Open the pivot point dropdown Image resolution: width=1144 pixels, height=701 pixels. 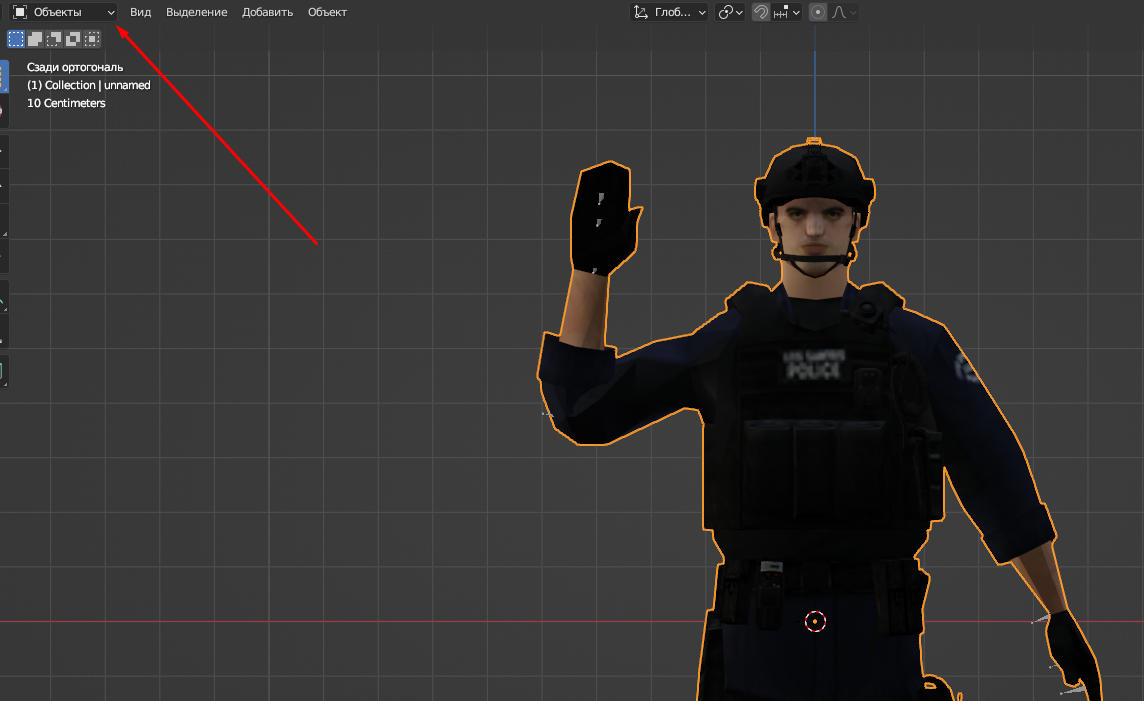click(x=730, y=12)
